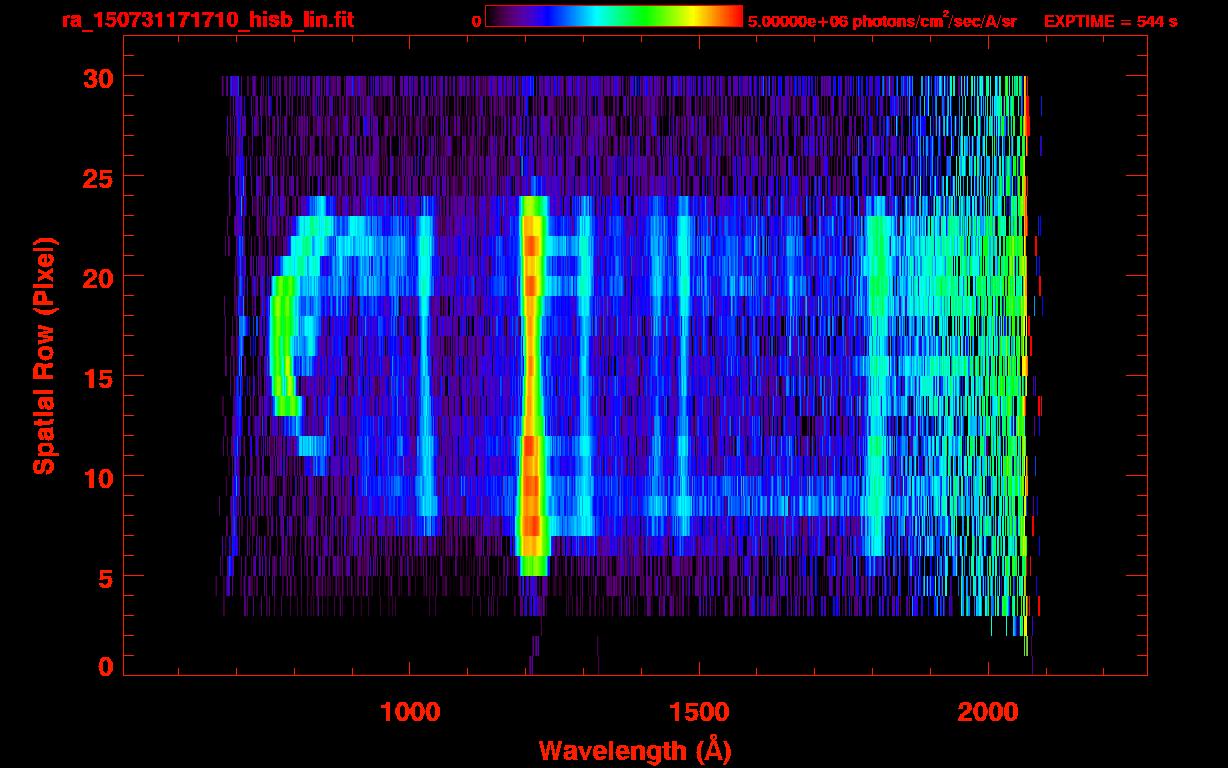This screenshot has width=1228, height=768.
Task: Click the rainbow colorbar at top
Action: pos(613,16)
